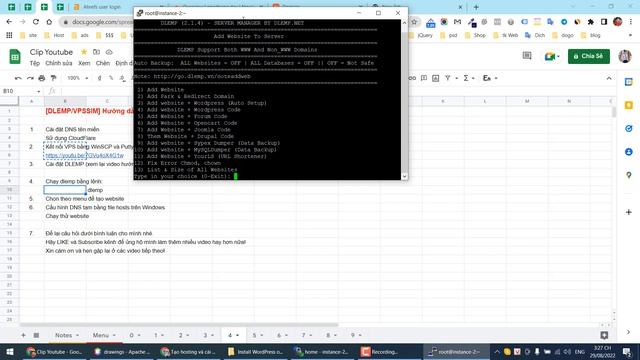Viewport: 640px width, 360px height.
Task: Click the Name box showing B10
Action: pyautogui.click(x=21, y=91)
